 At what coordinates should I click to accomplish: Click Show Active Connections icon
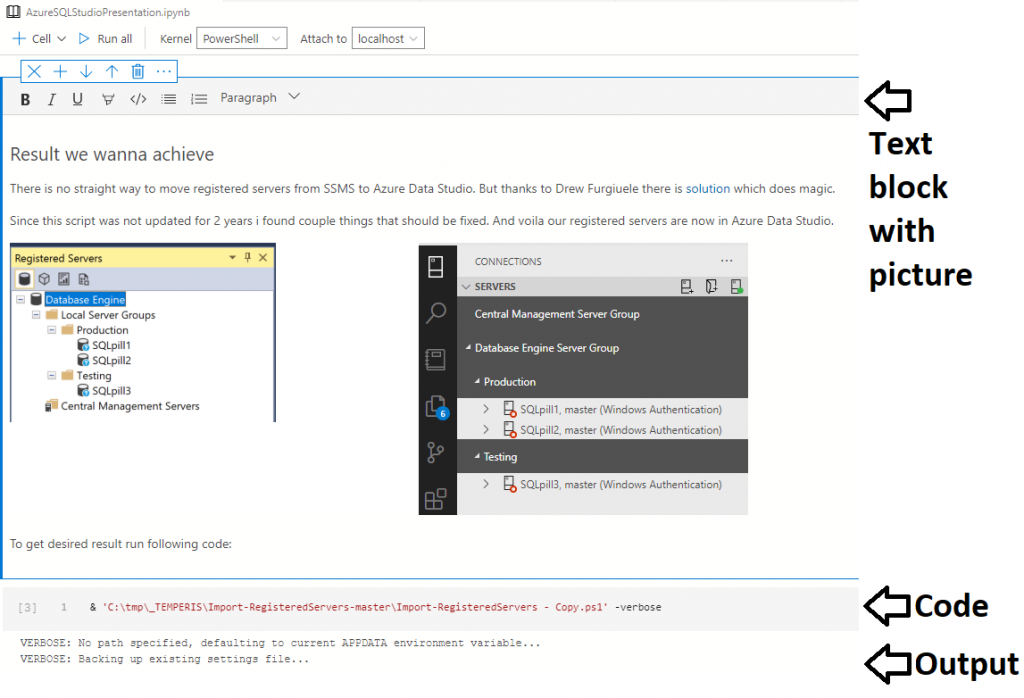(x=736, y=287)
